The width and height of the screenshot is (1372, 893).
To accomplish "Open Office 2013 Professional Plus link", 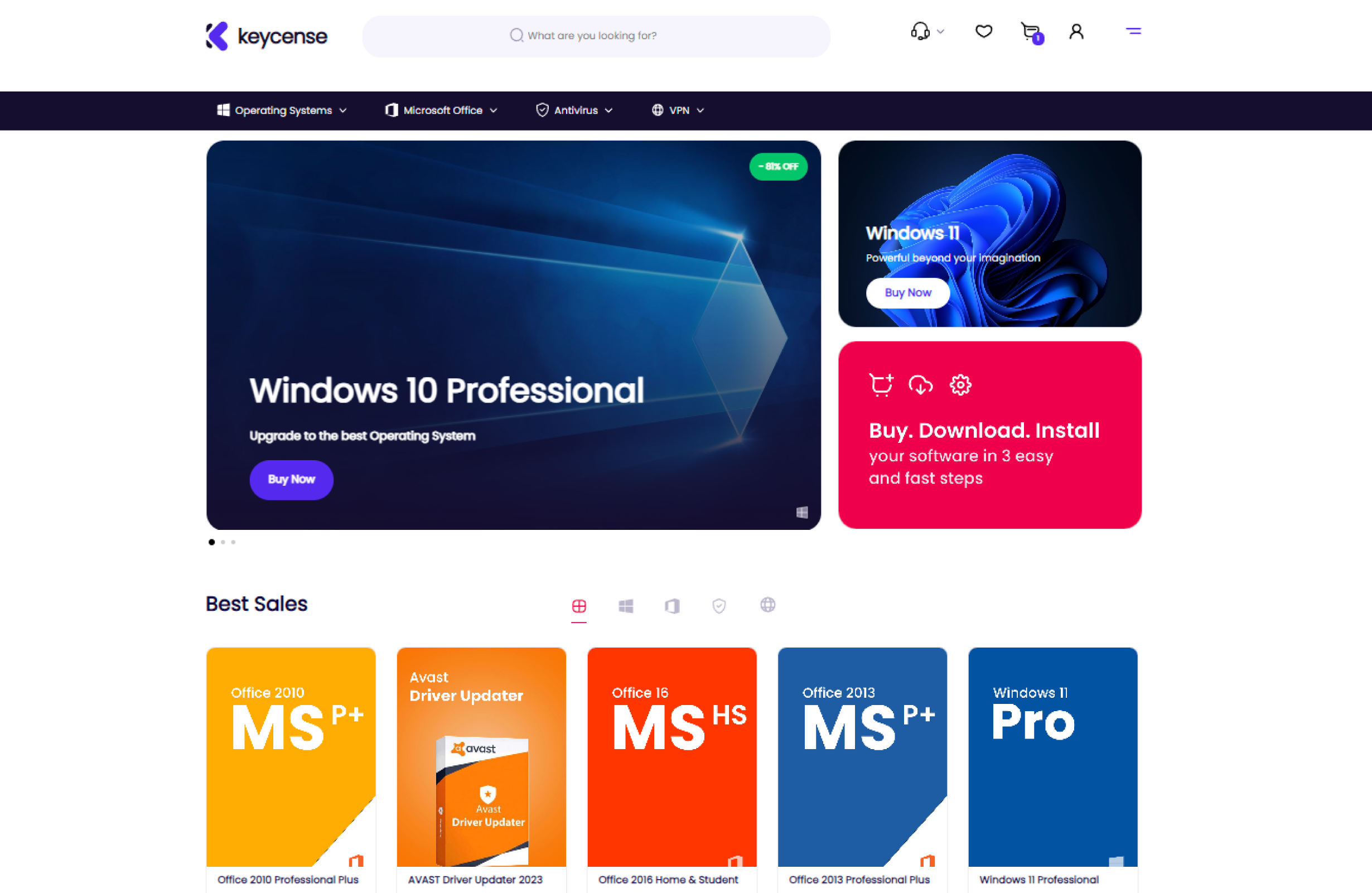I will pyautogui.click(x=859, y=880).
